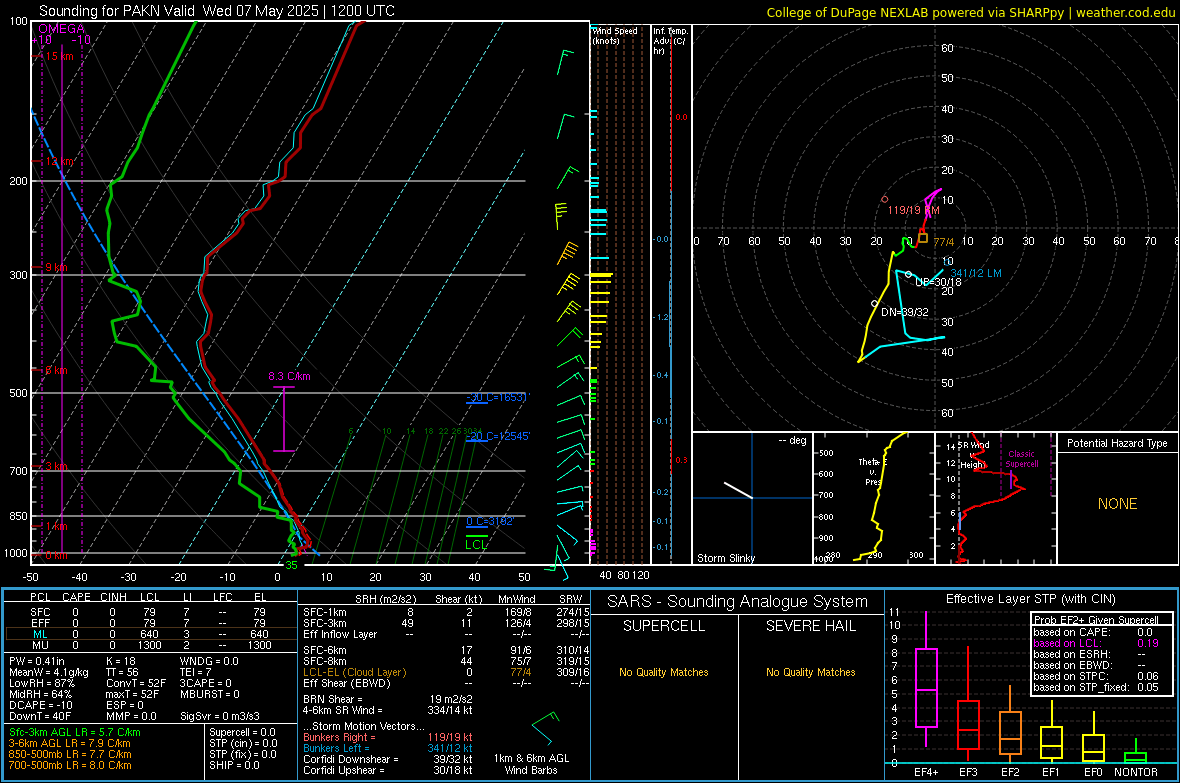Click the 'WNDG = 0.0' value
Image resolution: width=1180 pixels, height=783 pixels.
209,661
